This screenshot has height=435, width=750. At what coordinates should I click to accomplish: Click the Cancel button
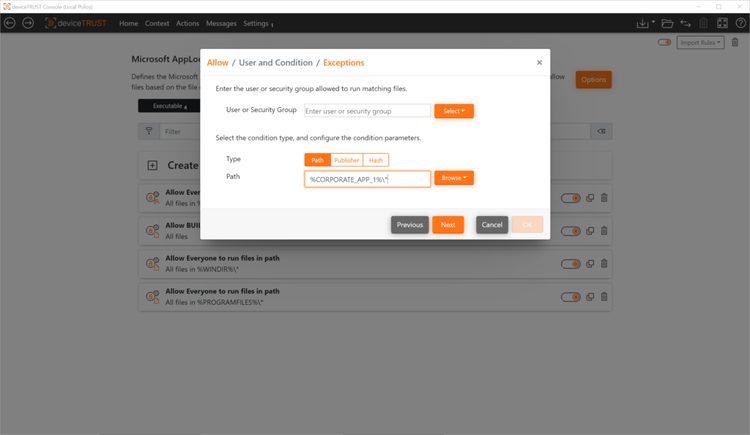coord(492,224)
